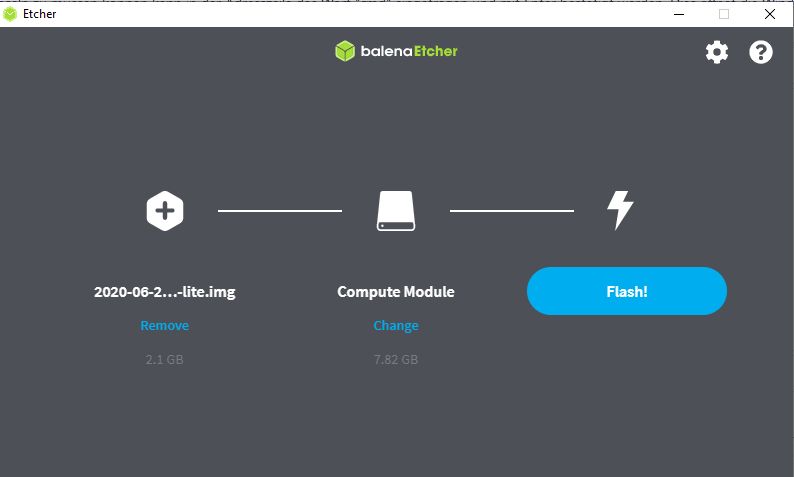Image resolution: width=794 pixels, height=477 pixels.
Task: Remove the selected image file
Action: tap(165, 325)
